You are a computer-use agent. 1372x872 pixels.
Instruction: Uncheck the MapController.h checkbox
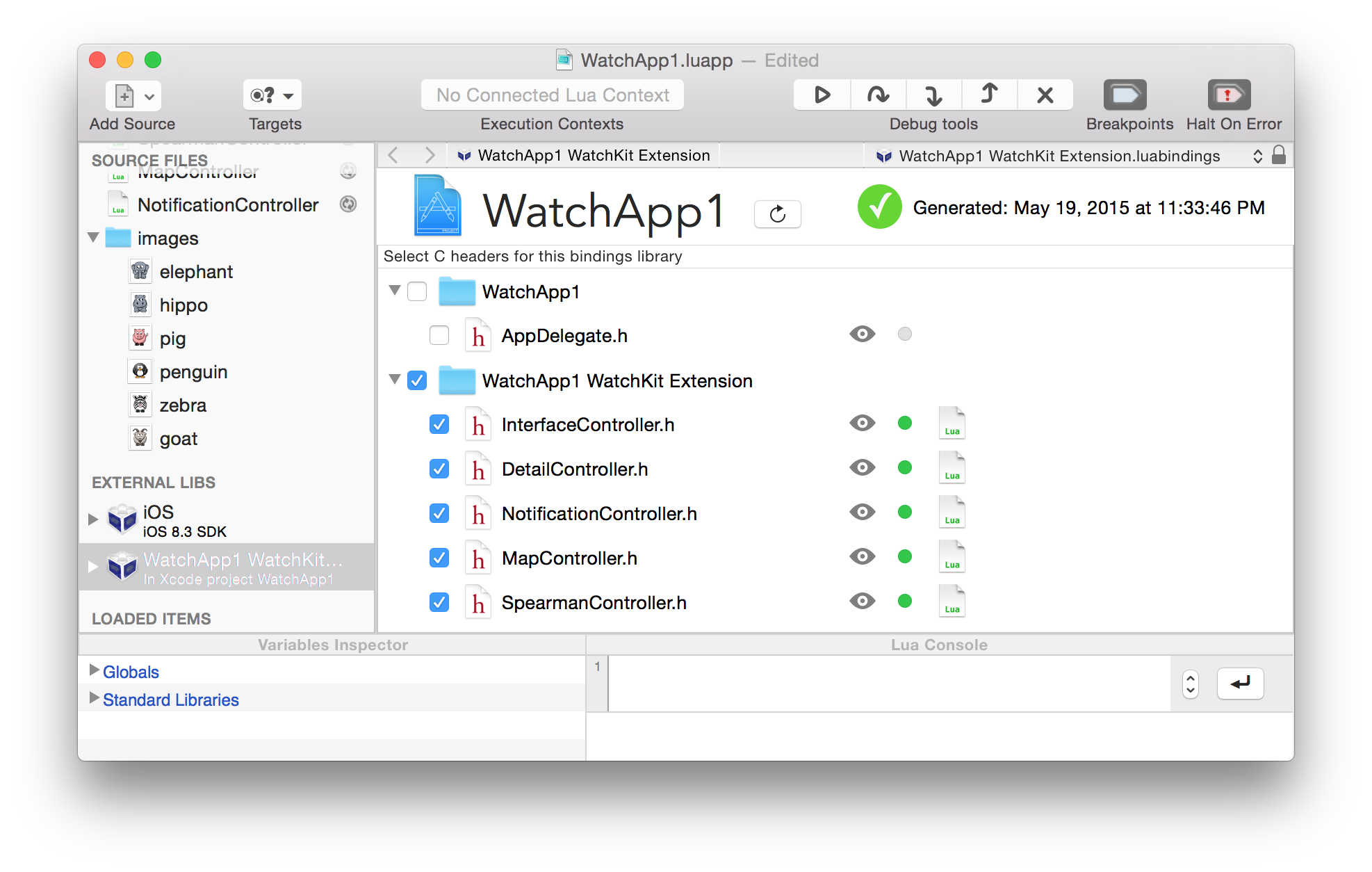pyautogui.click(x=439, y=558)
